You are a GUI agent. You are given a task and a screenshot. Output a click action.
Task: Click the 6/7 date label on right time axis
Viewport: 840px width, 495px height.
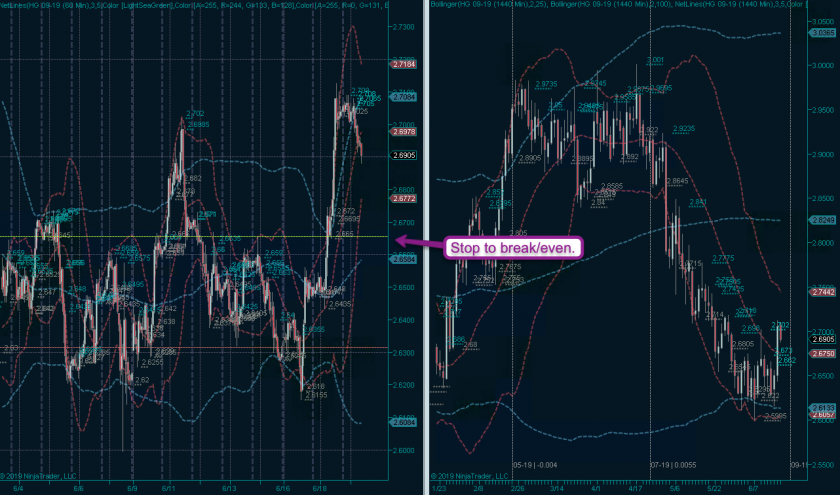click(753, 489)
